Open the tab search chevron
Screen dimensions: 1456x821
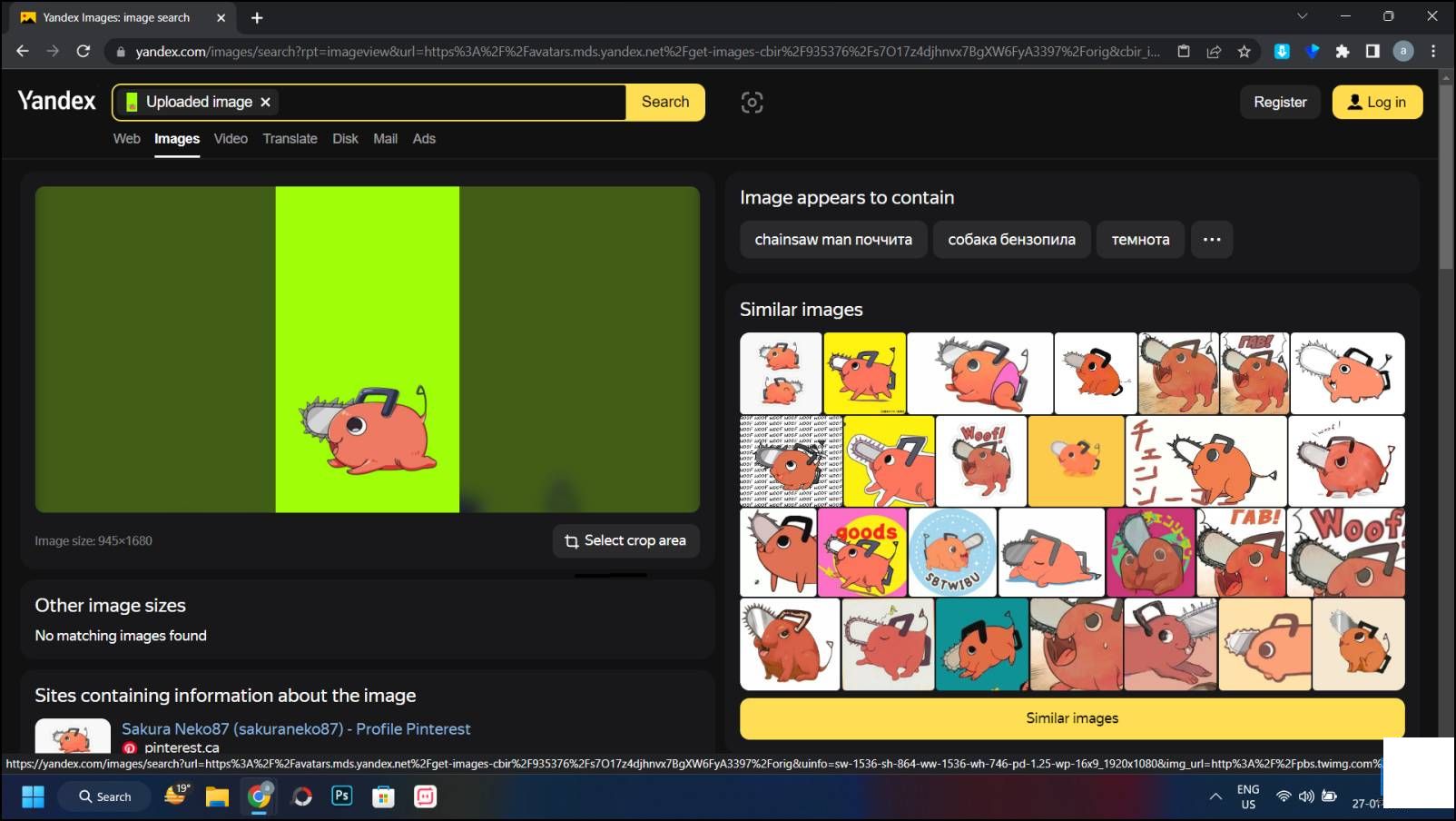point(1303,16)
